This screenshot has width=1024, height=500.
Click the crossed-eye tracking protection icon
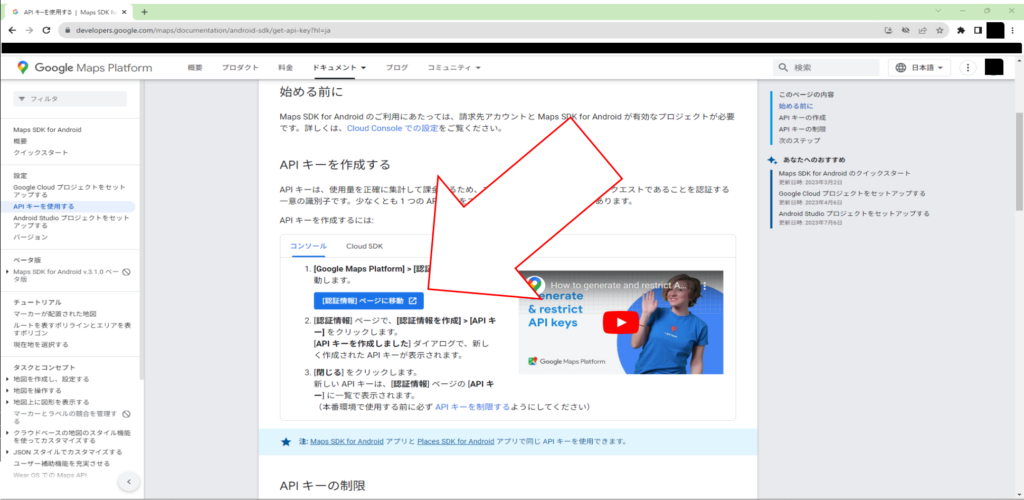tap(905, 30)
